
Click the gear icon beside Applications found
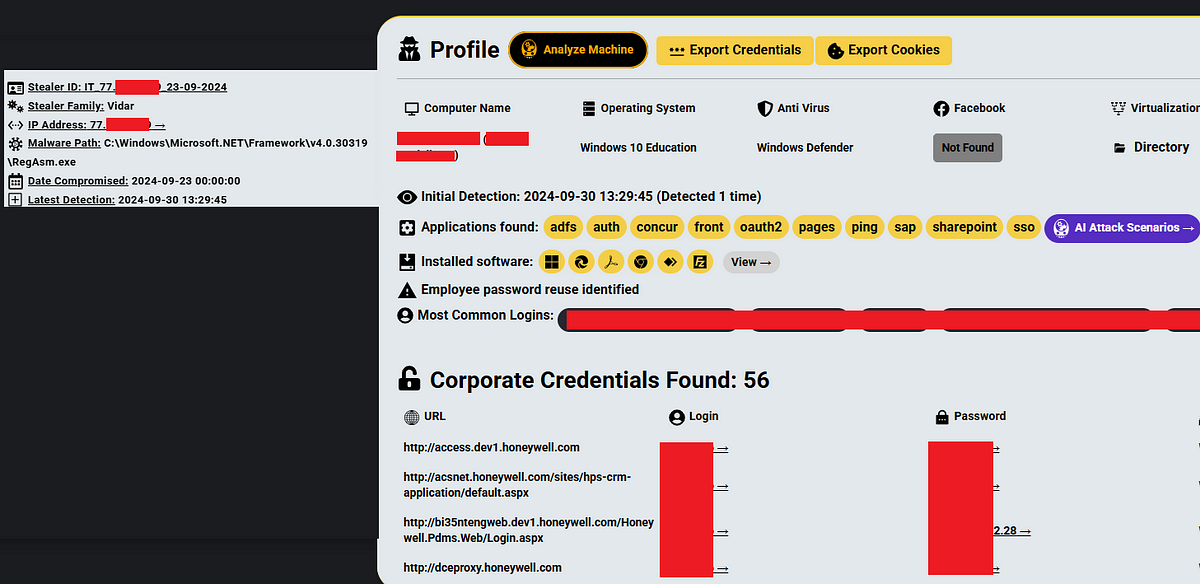tap(407, 227)
